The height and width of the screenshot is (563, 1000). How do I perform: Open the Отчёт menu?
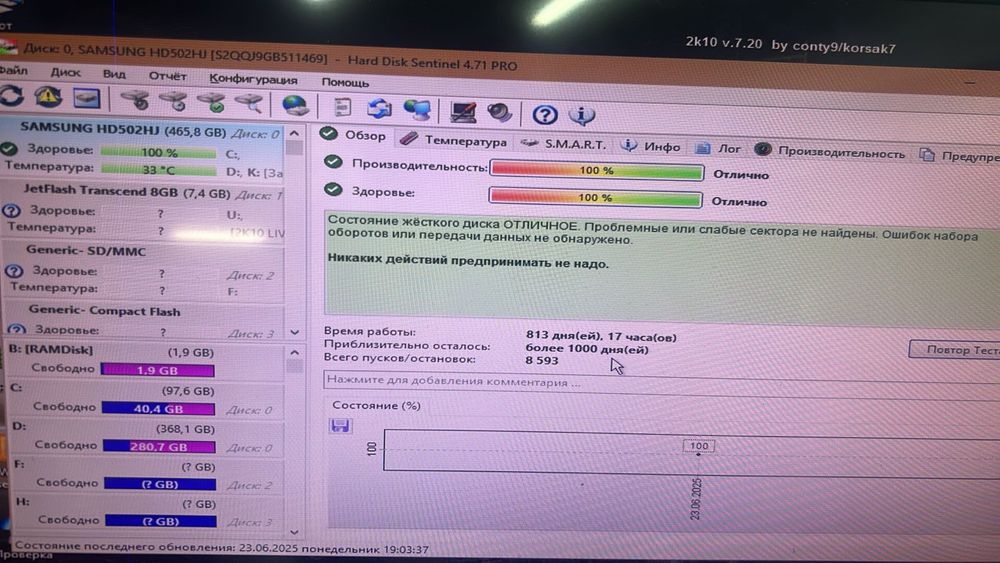click(167, 76)
